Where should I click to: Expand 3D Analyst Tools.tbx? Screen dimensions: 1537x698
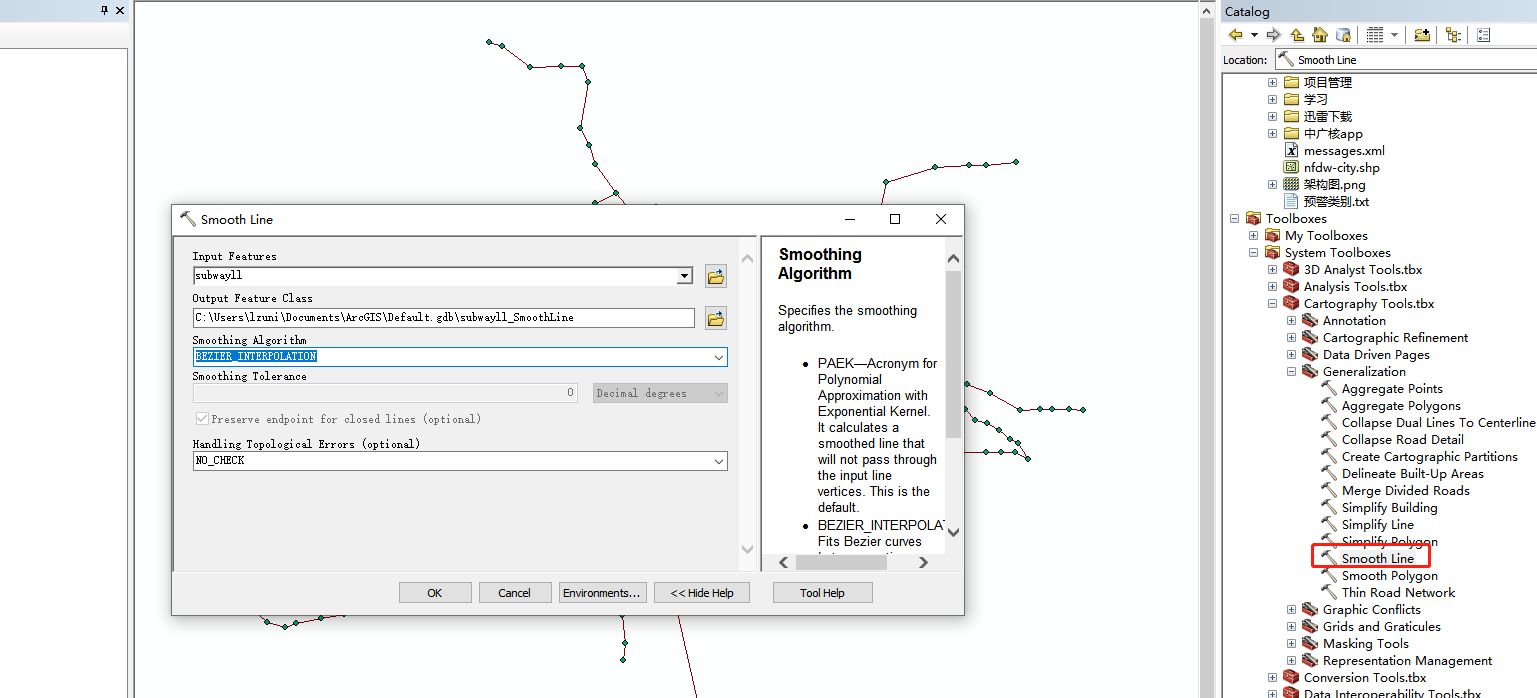[x=1272, y=270]
